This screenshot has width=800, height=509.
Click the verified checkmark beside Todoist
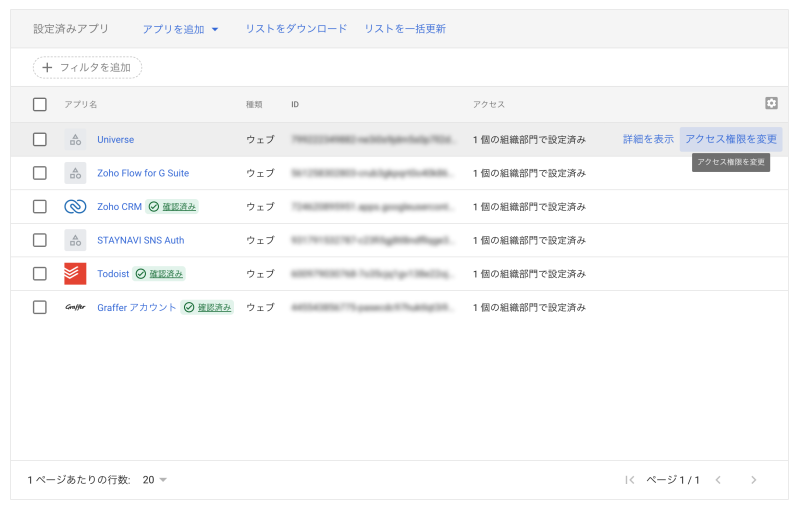tap(141, 274)
